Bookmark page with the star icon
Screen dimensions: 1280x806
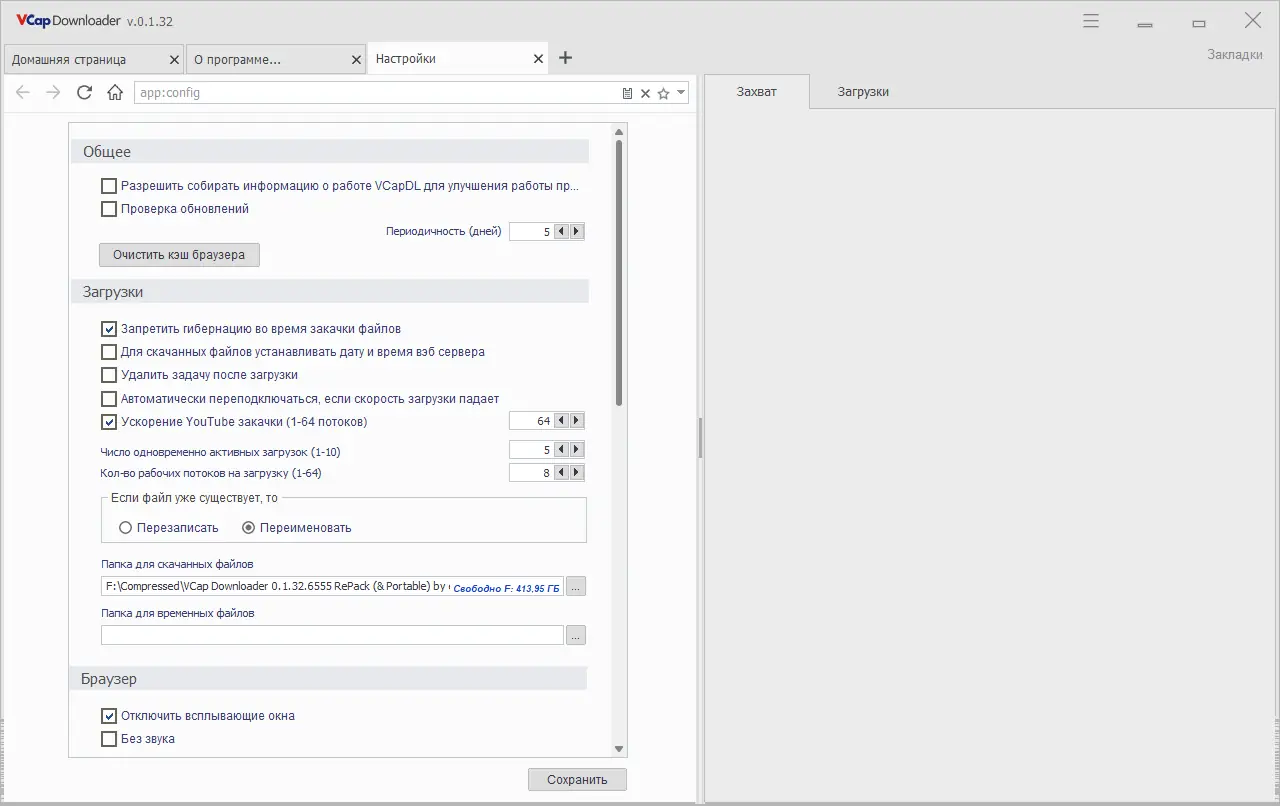[663, 93]
